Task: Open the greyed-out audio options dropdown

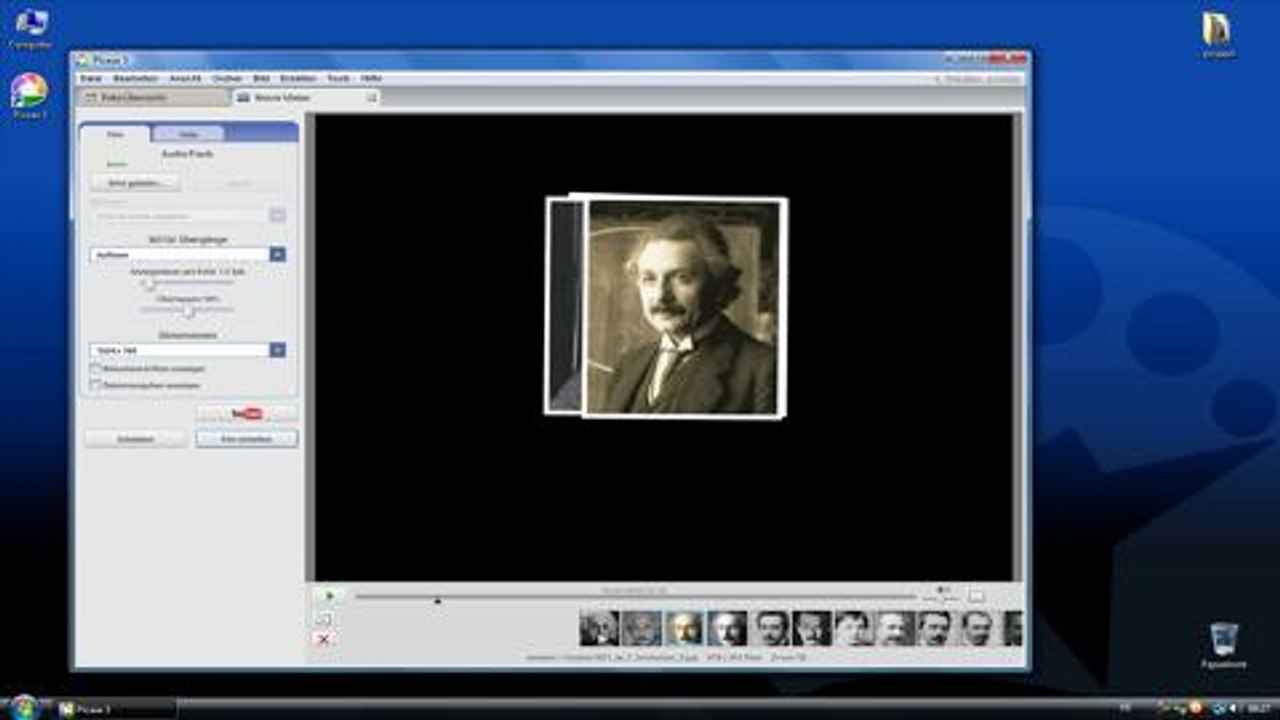Action: tap(188, 215)
